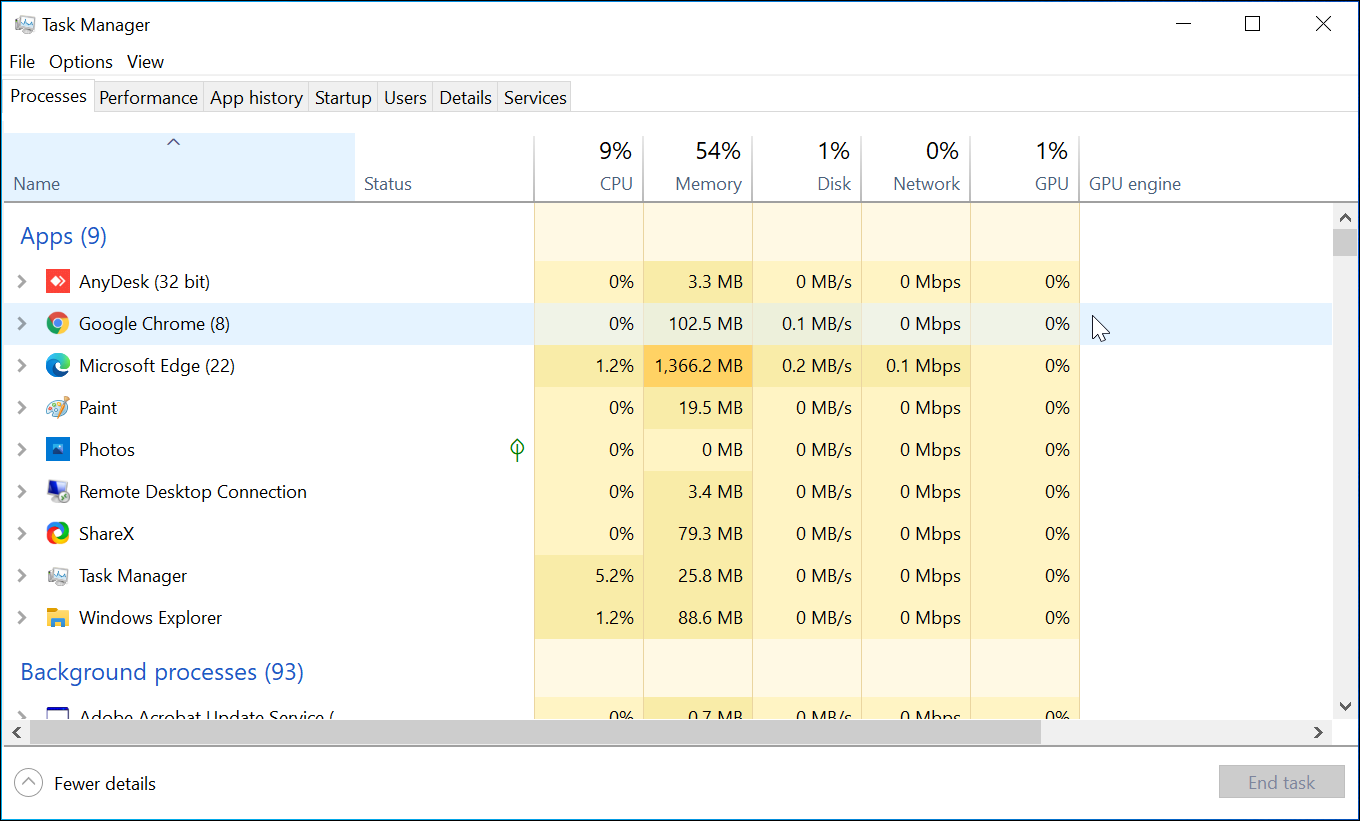This screenshot has width=1360, height=821.
Task: Expand the Paint process group
Action: 22,408
